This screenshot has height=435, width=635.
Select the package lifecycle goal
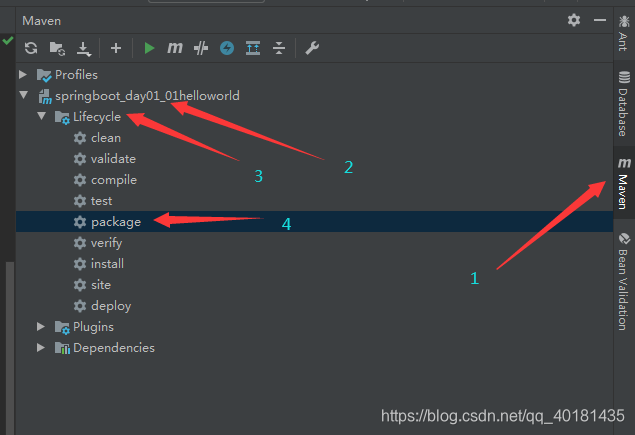click(x=314, y=222)
